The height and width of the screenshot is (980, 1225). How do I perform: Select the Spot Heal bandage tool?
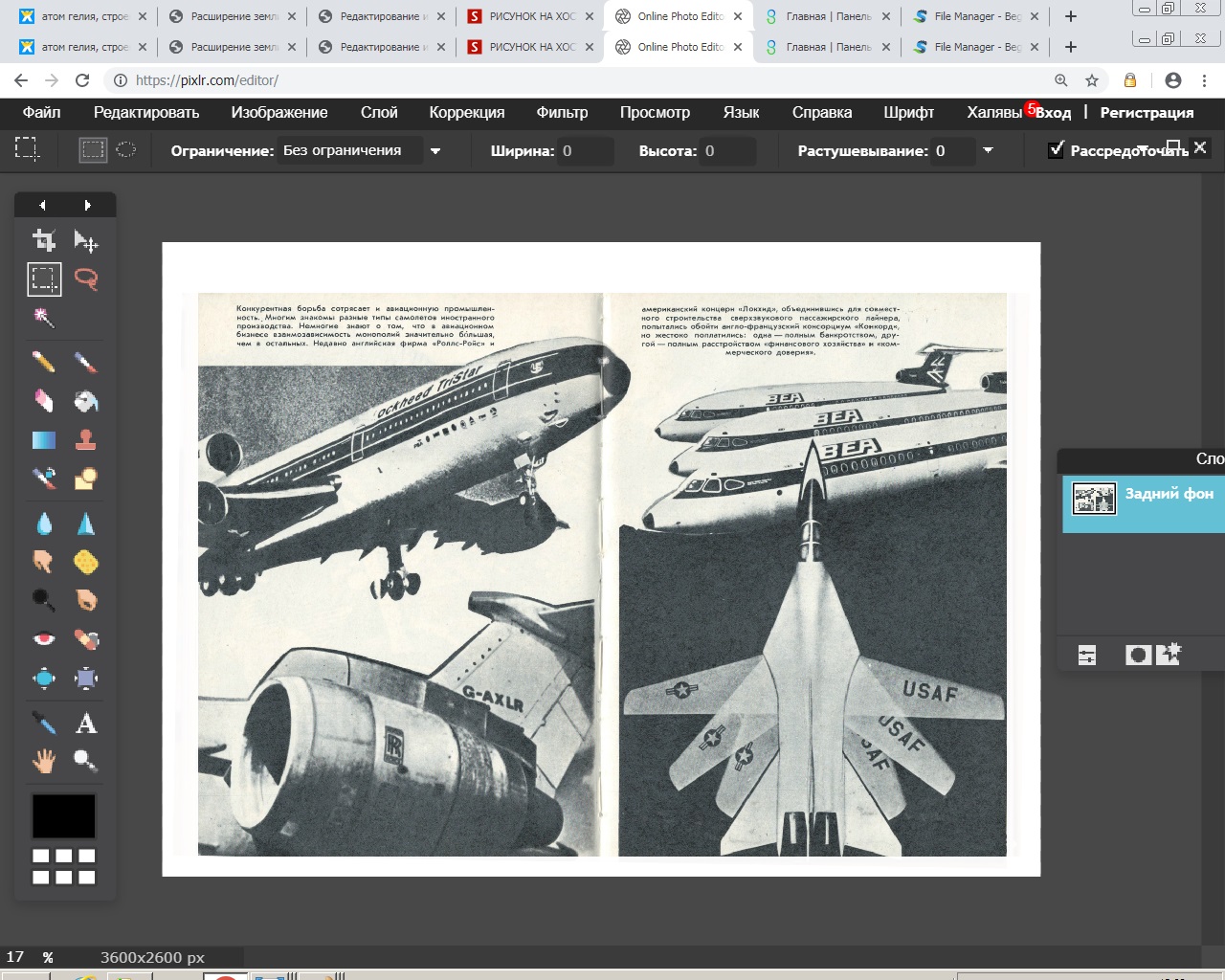(x=86, y=638)
